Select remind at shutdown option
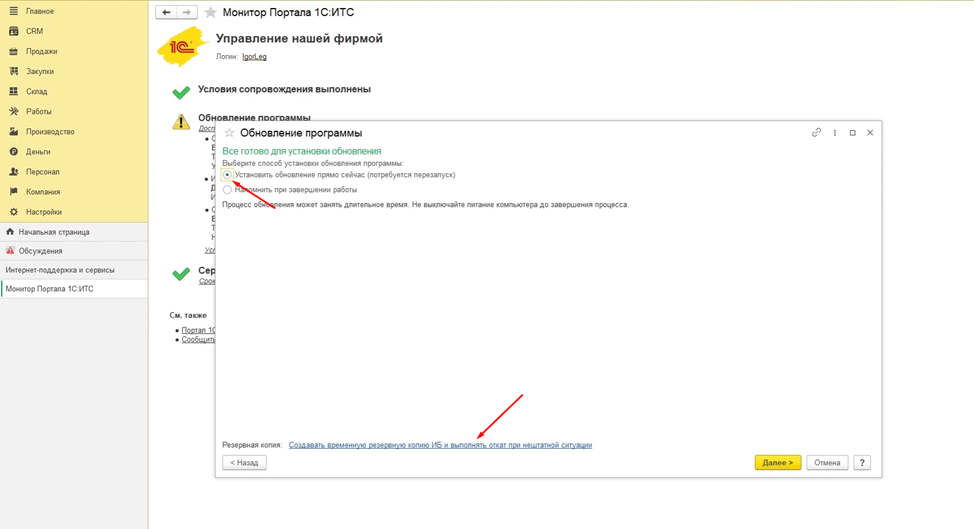The width and height of the screenshot is (974, 529). coord(227,190)
